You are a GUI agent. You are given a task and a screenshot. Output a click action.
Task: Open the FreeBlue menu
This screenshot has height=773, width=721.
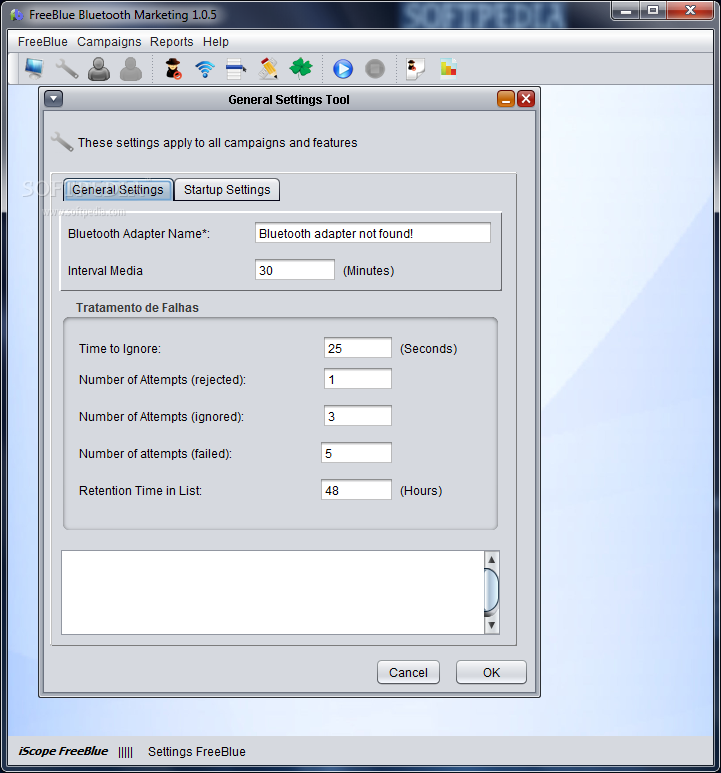(x=42, y=42)
